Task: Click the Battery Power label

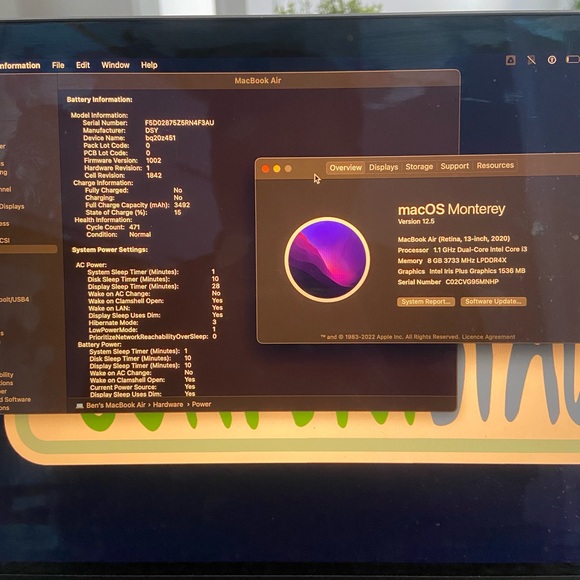Action: 100,344
